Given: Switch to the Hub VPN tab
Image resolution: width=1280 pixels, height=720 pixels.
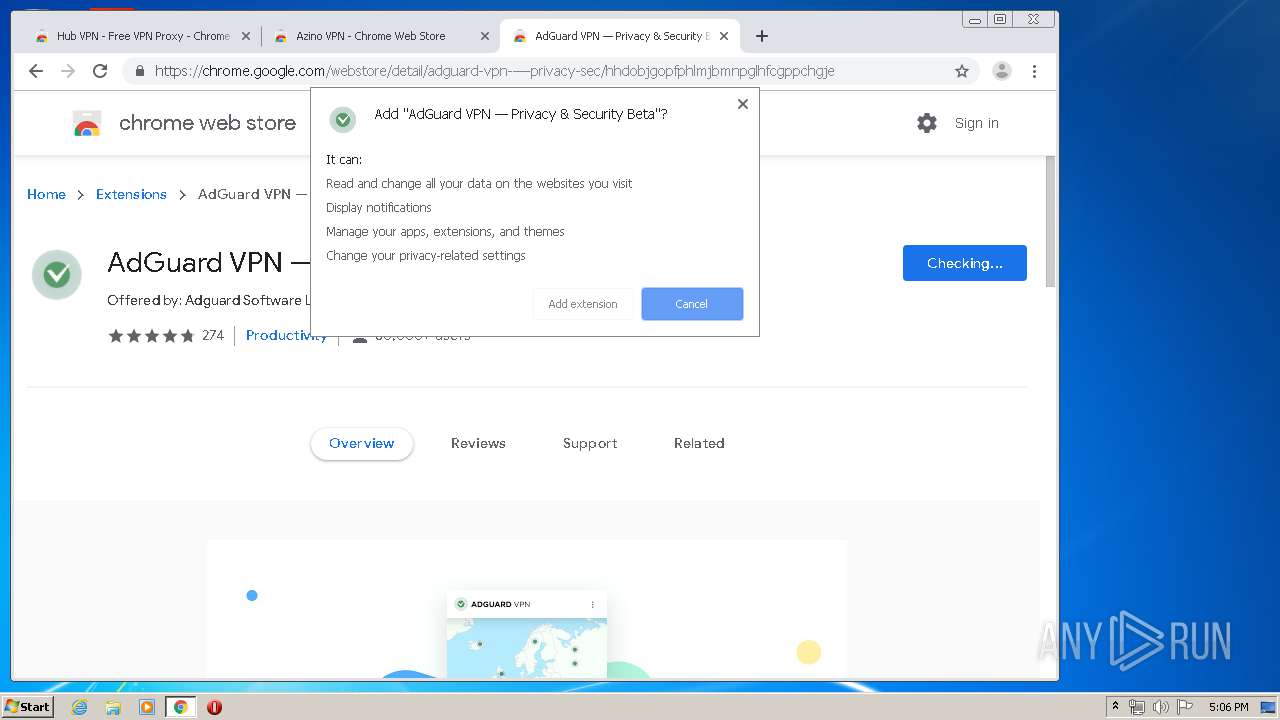Looking at the screenshot, I should pos(142,36).
